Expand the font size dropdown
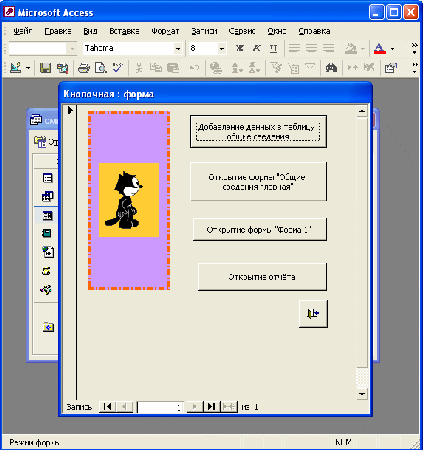The height and width of the screenshot is (451, 425). tap(222, 49)
